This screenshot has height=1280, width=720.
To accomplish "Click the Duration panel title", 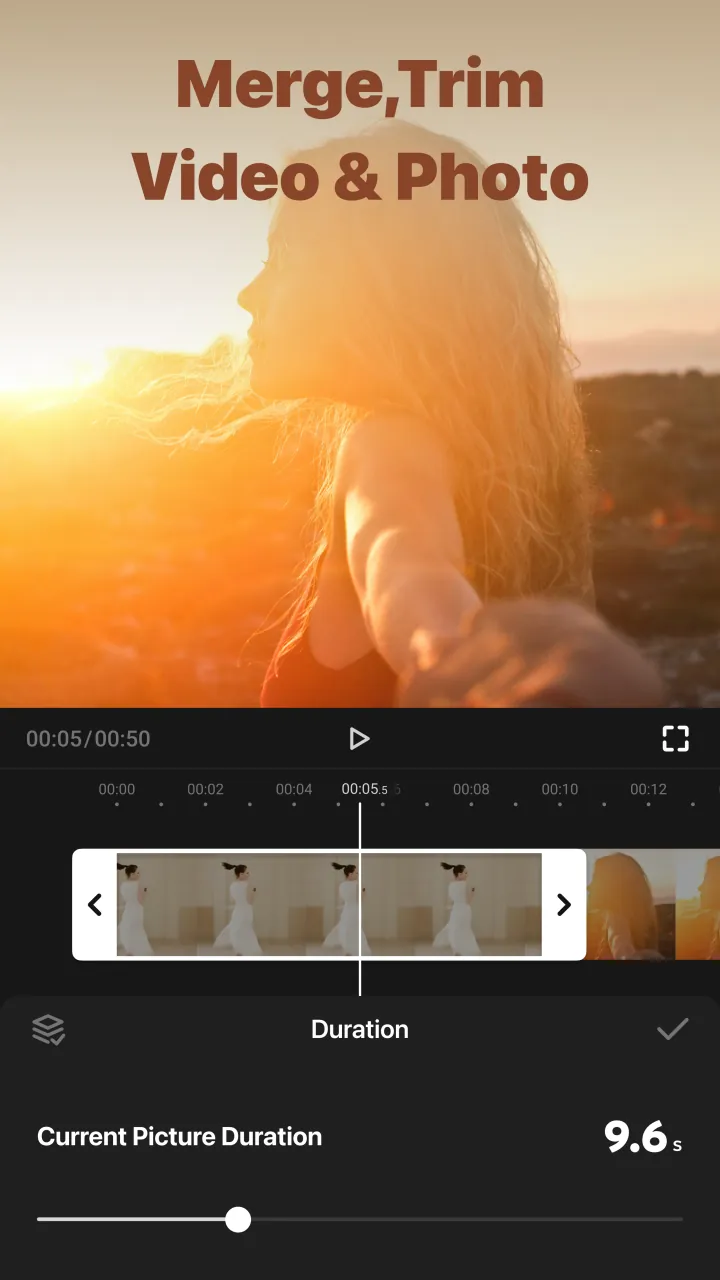I will click(360, 1029).
